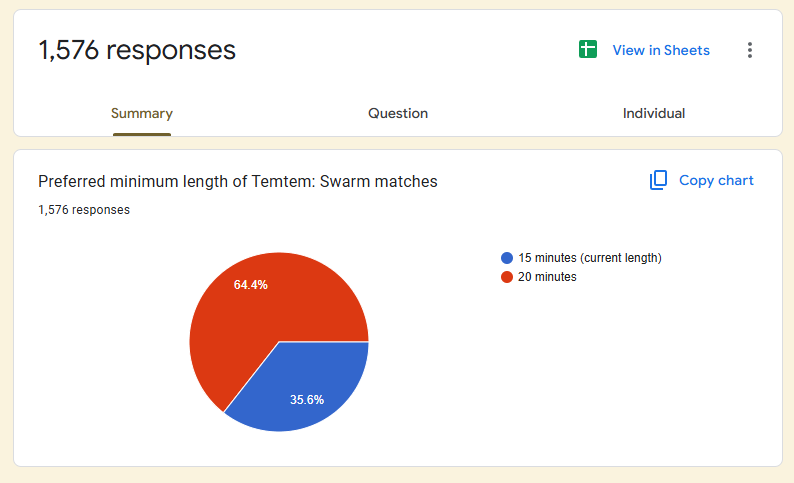Click the View in Sheets link
The image size is (794, 483).
(x=661, y=50)
